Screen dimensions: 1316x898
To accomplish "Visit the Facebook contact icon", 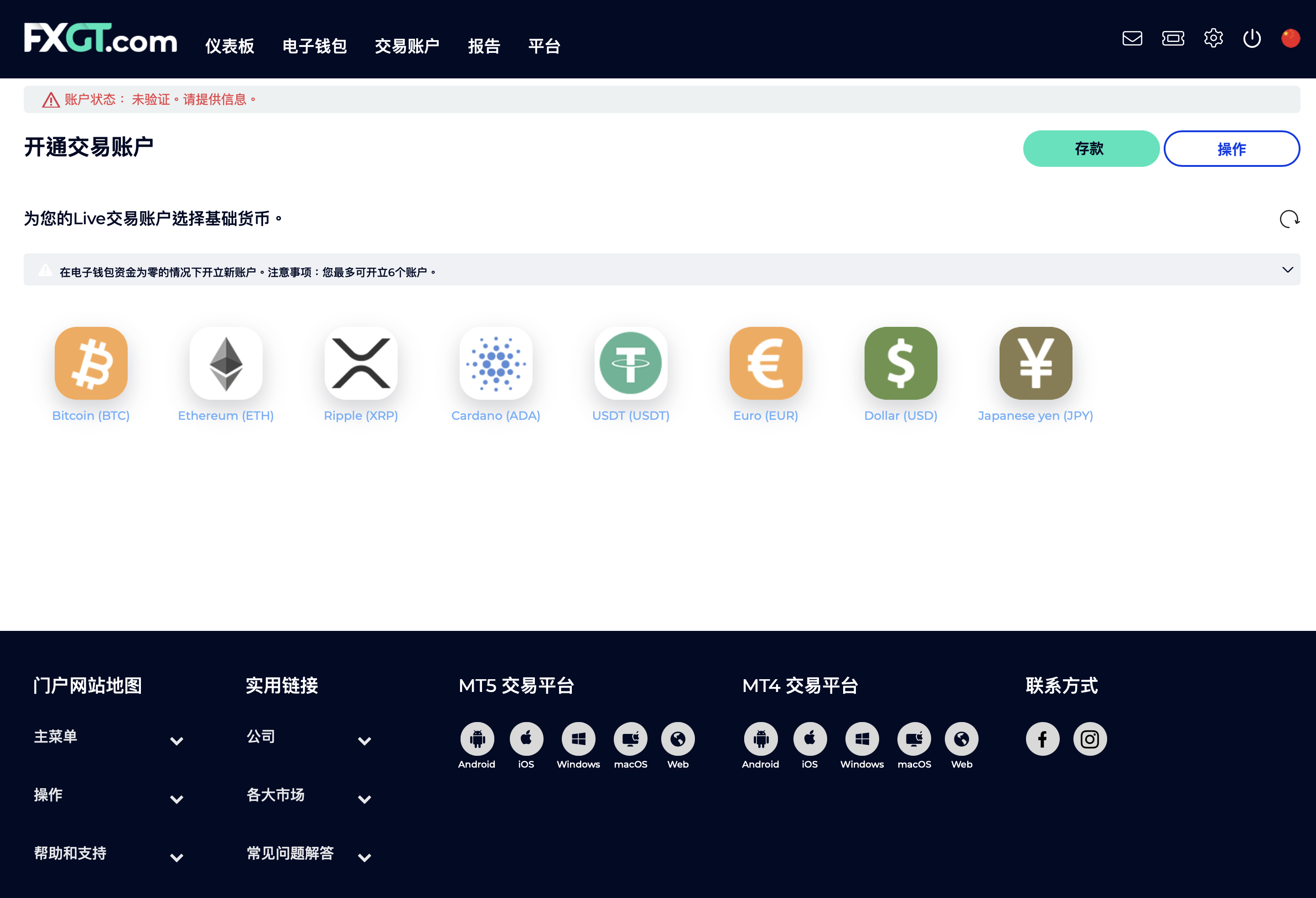I will tap(1042, 739).
